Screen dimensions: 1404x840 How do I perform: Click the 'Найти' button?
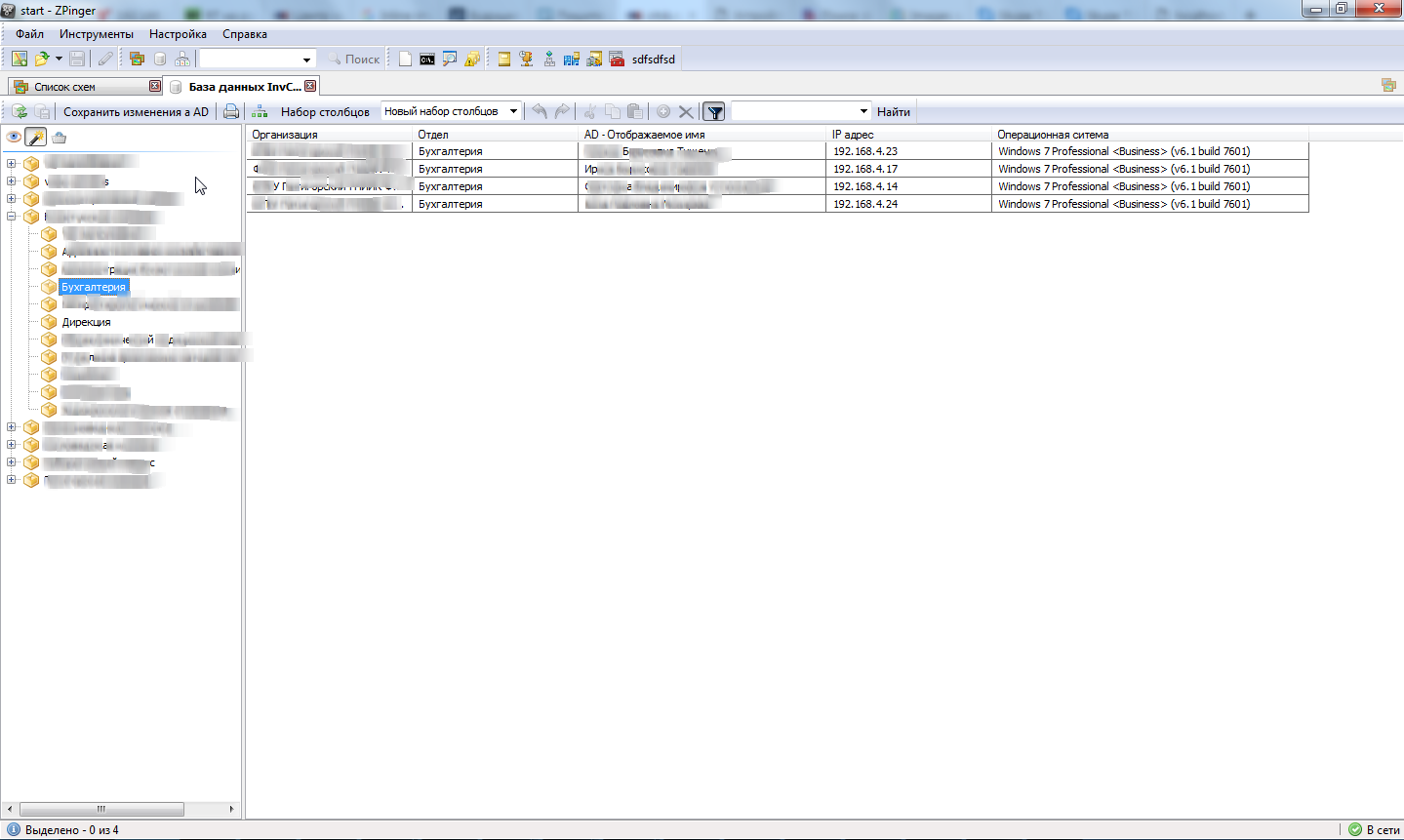[893, 112]
